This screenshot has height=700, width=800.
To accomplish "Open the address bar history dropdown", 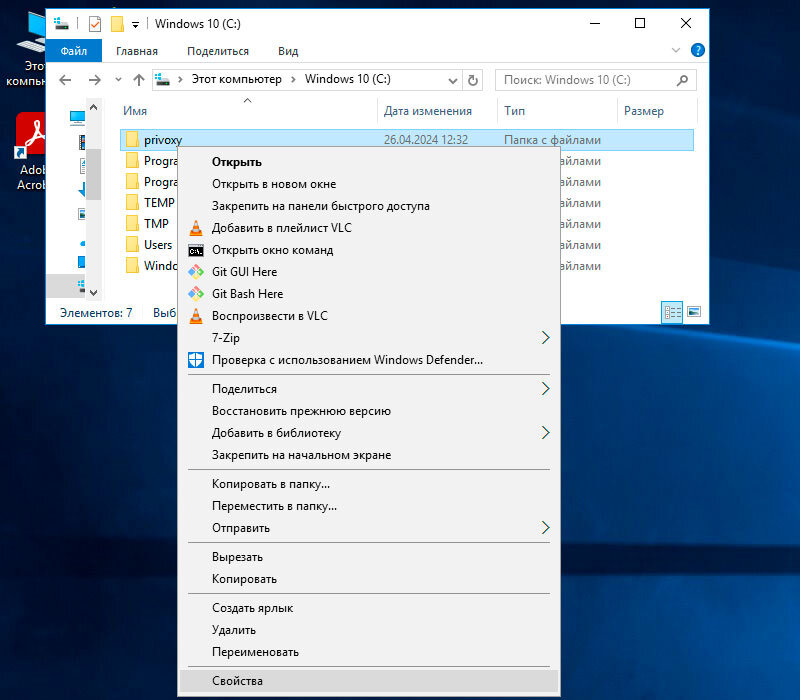I will pos(453,81).
